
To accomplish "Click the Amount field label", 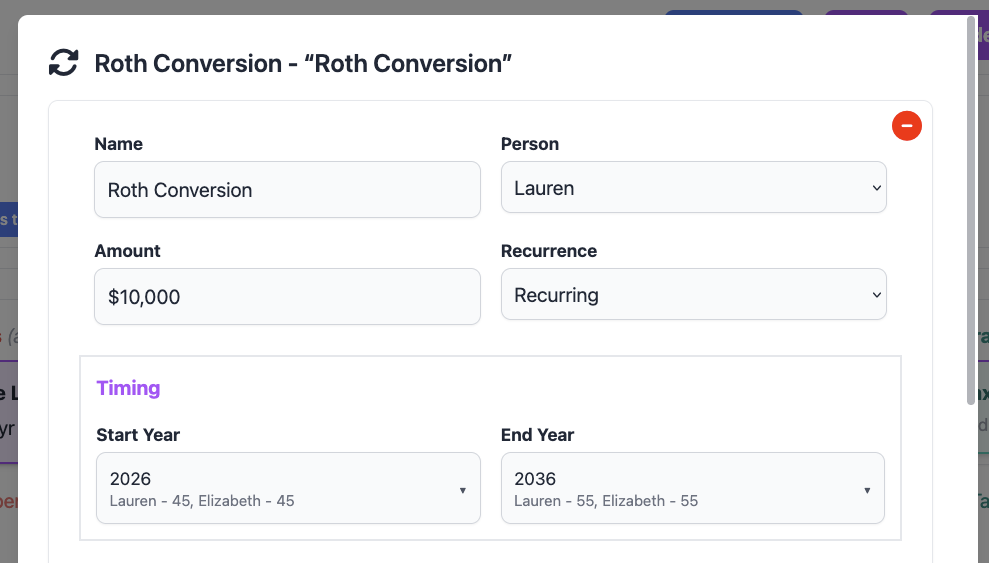I will 127,251.
